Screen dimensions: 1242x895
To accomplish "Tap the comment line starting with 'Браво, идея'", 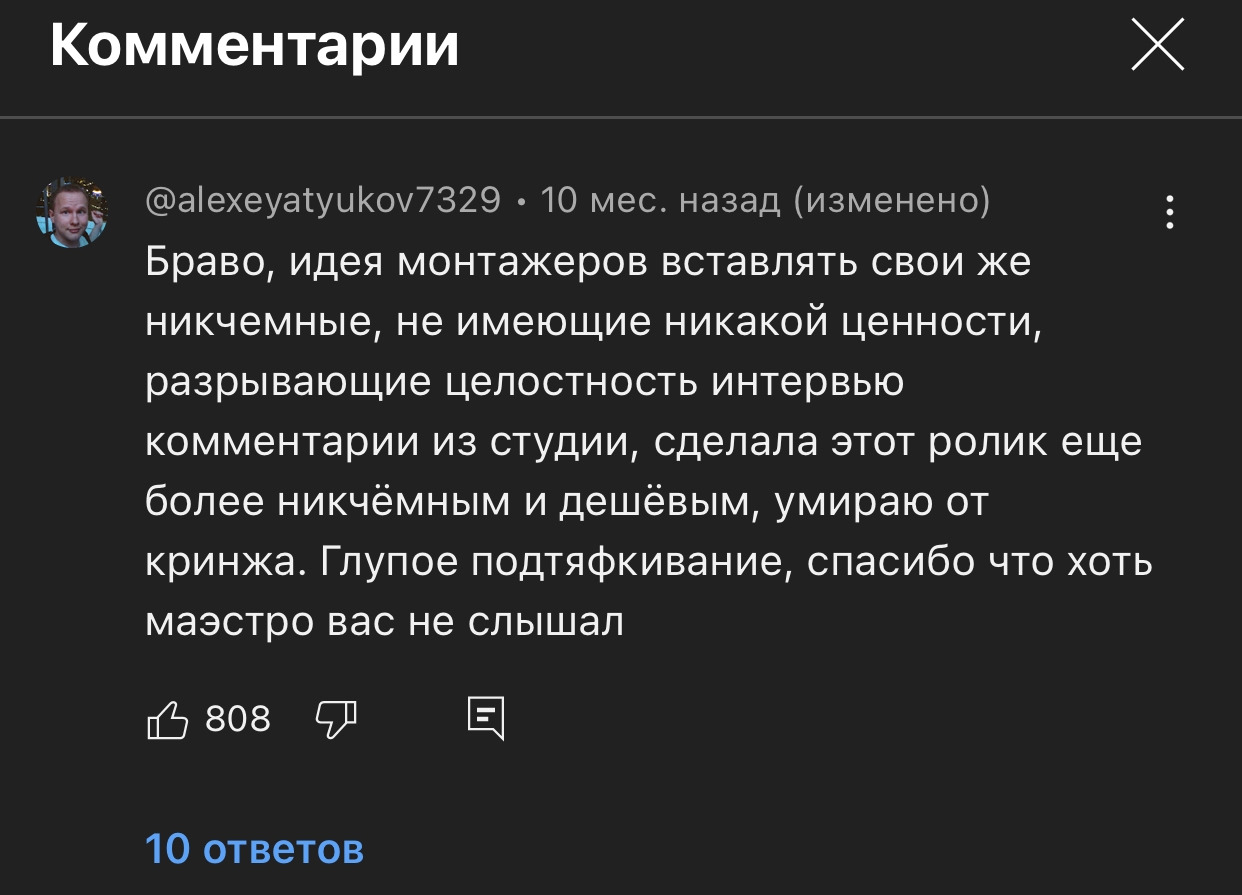I will click(588, 262).
